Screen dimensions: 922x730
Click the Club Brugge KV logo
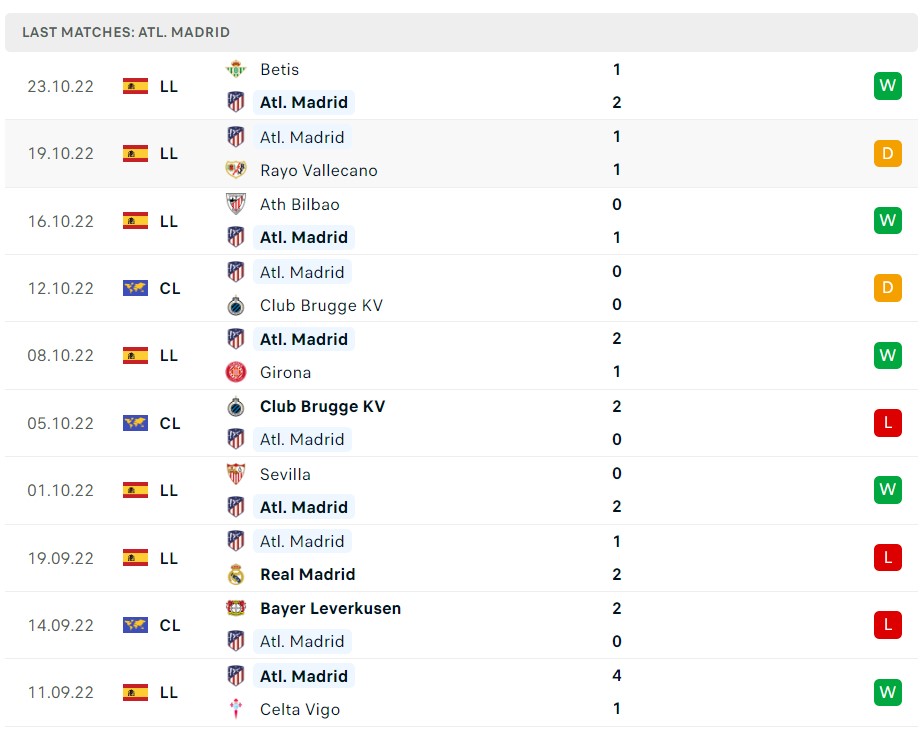click(x=236, y=305)
